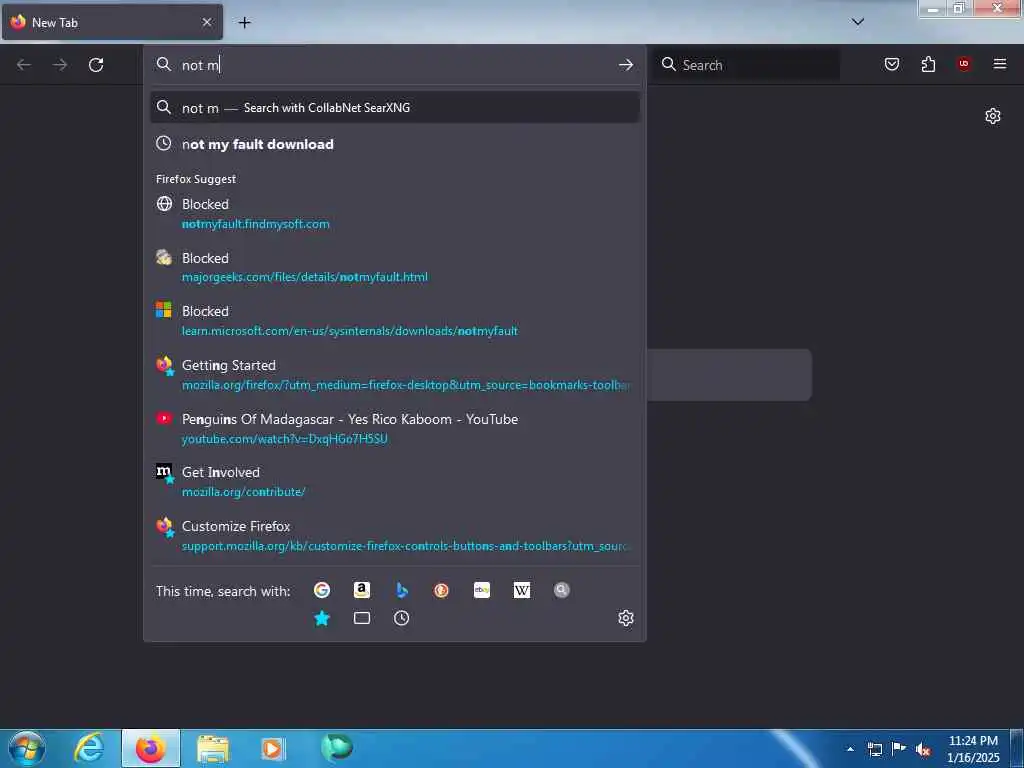This screenshot has width=1024, height=768.
Task: Open the Penguins Of Madagascar YouTube suggestion
Action: (394, 428)
